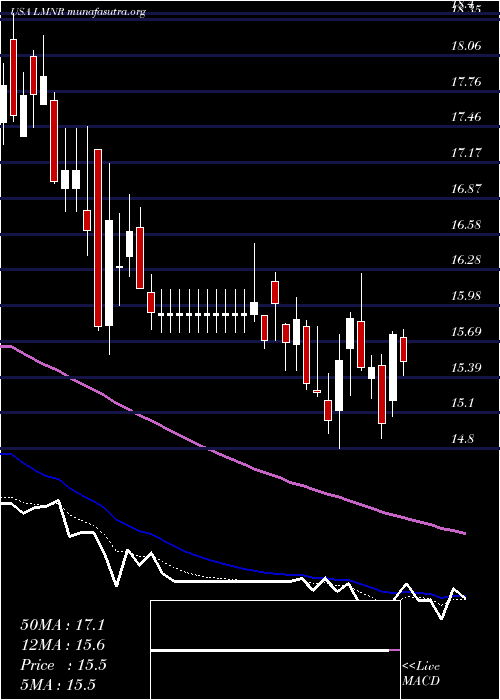
Task: Click the MACD indicator box
Action: tap(275, 650)
